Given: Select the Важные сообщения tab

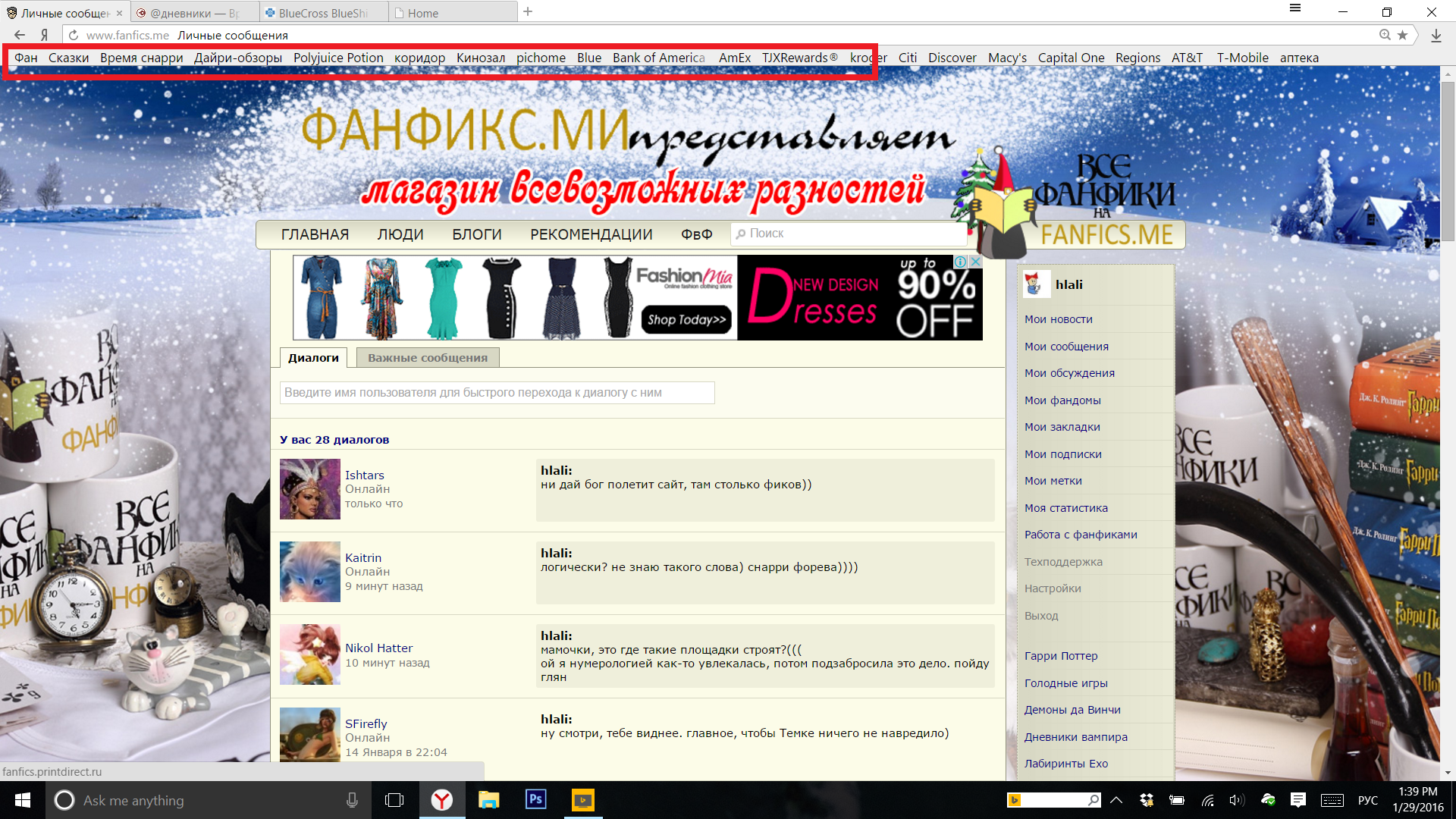Looking at the screenshot, I should 428,357.
